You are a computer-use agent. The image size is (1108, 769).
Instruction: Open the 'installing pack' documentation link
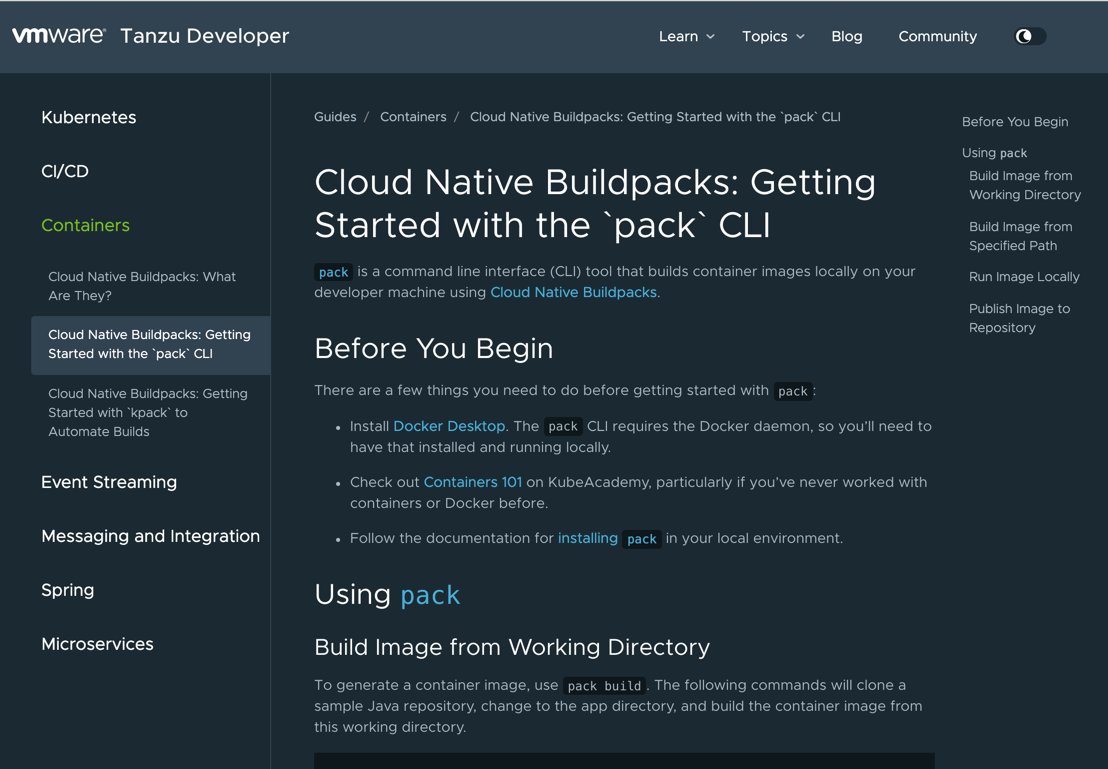coord(609,539)
